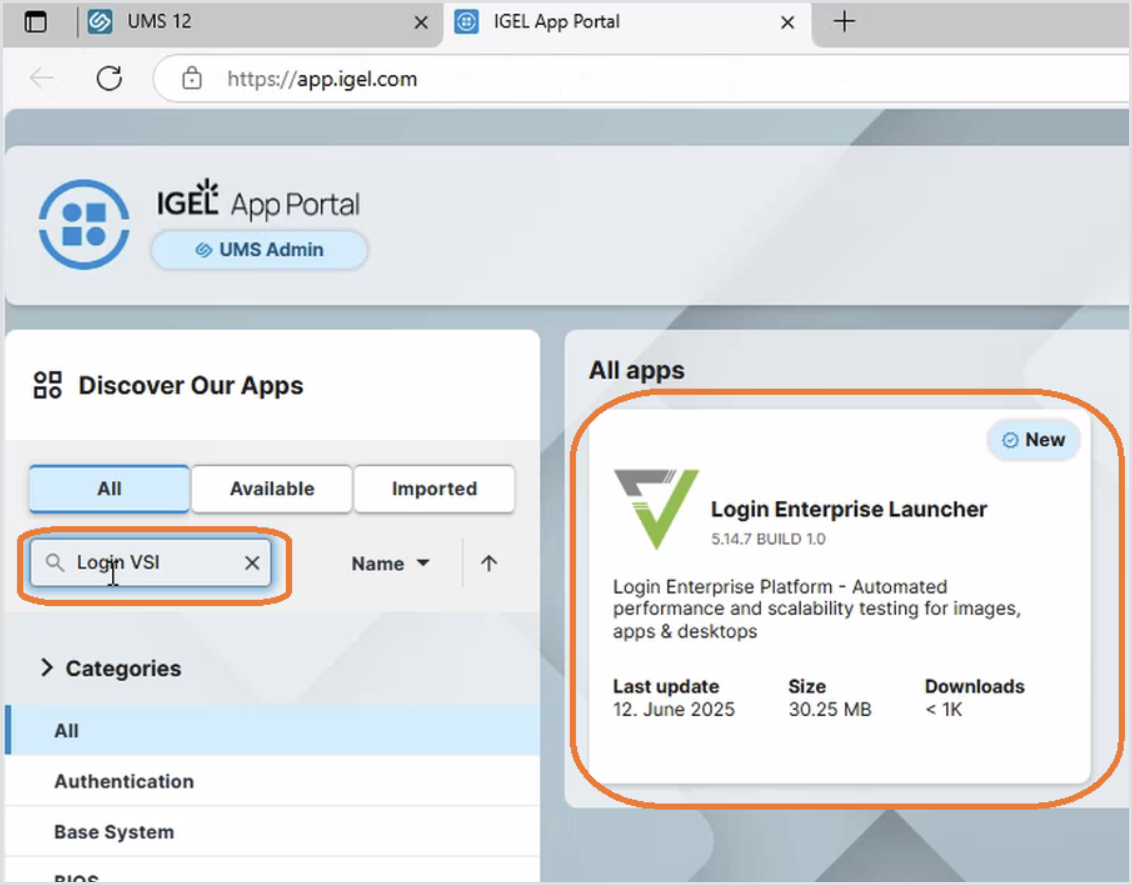Select the Authentication category

(x=124, y=781)
